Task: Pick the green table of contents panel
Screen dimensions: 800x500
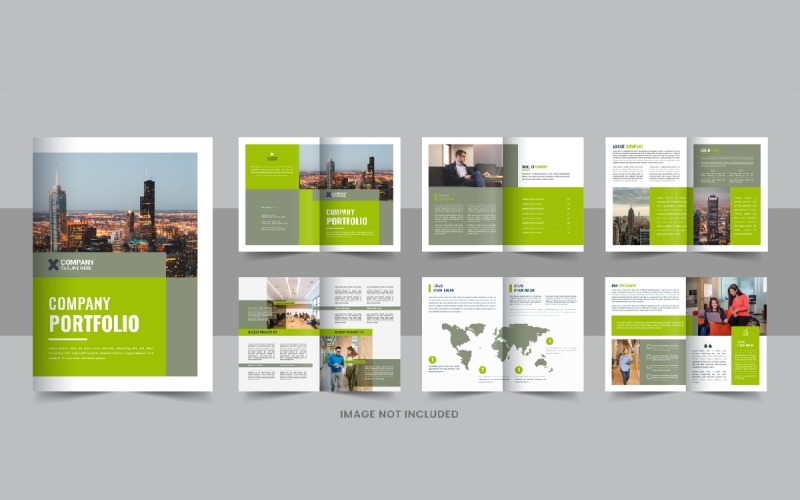Action: tap(543, 216)
